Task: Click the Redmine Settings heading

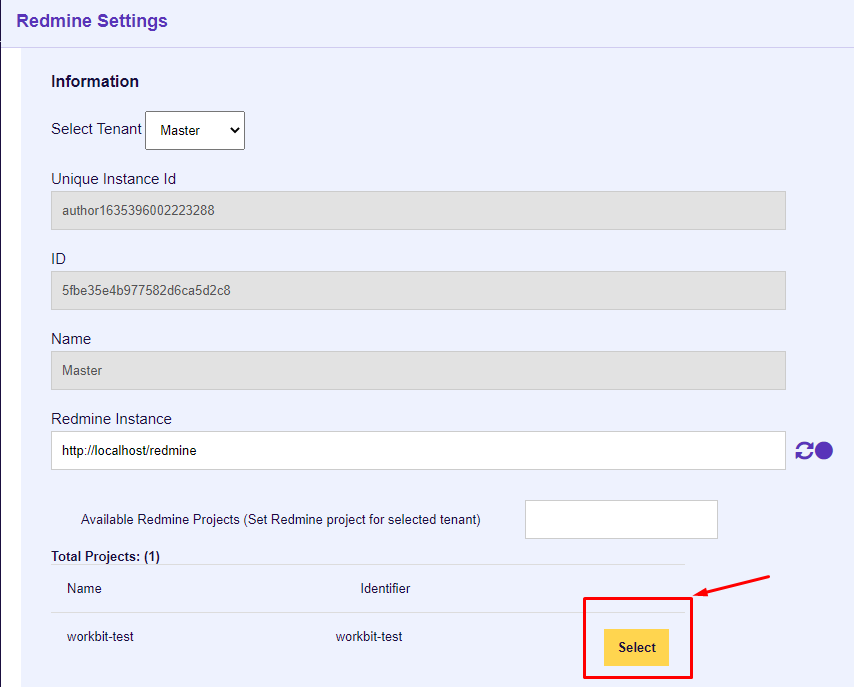Action: pos(91,20)
